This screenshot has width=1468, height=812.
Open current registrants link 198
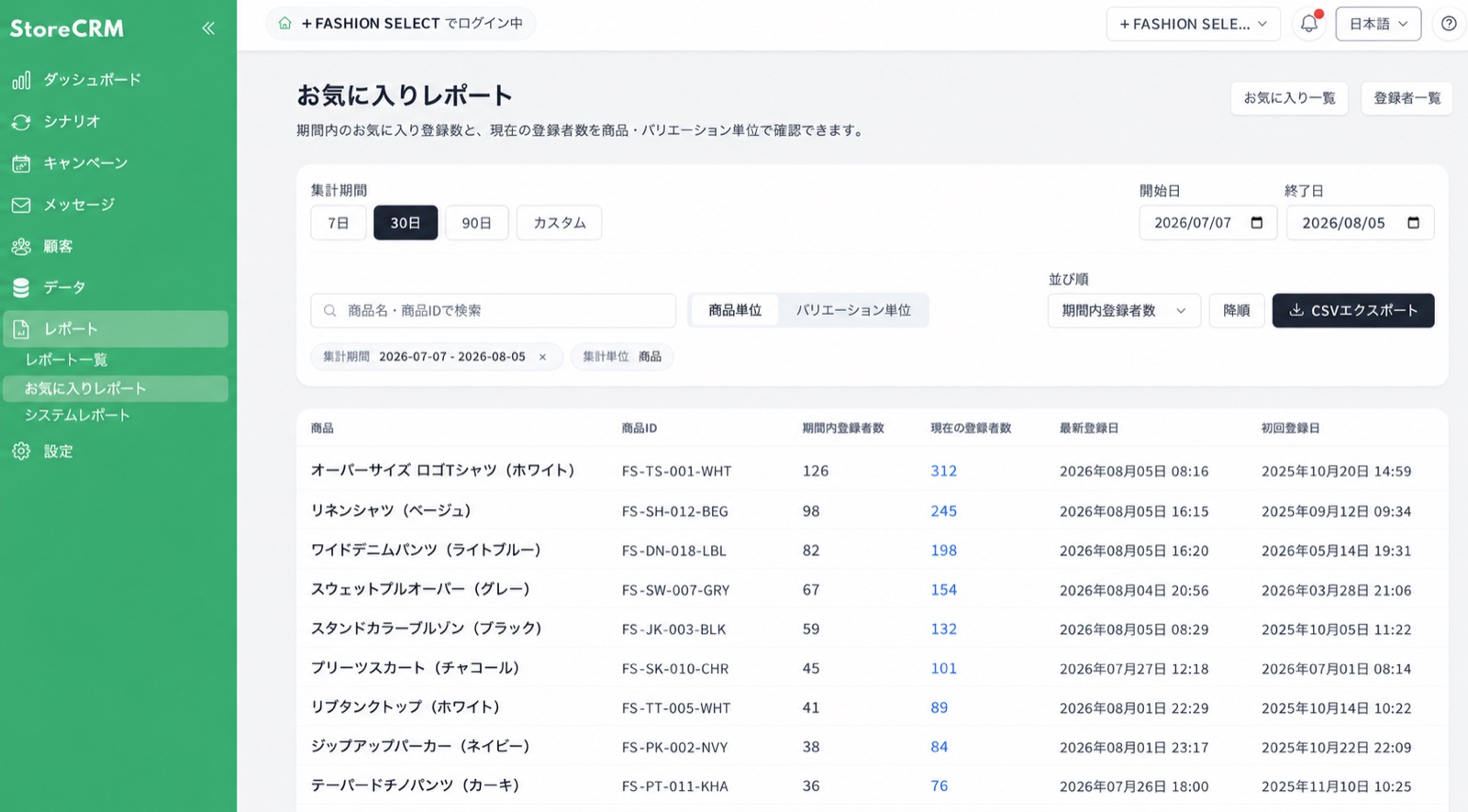click(943, 551)
